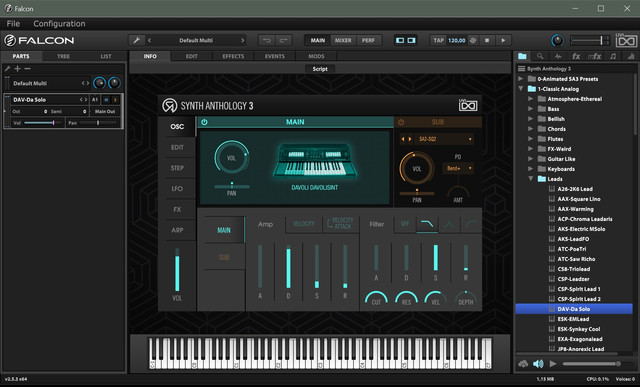Open the file browser folder tab icon
The width and height of the screenshot is (640, 387).
click(x=522, y=56)
